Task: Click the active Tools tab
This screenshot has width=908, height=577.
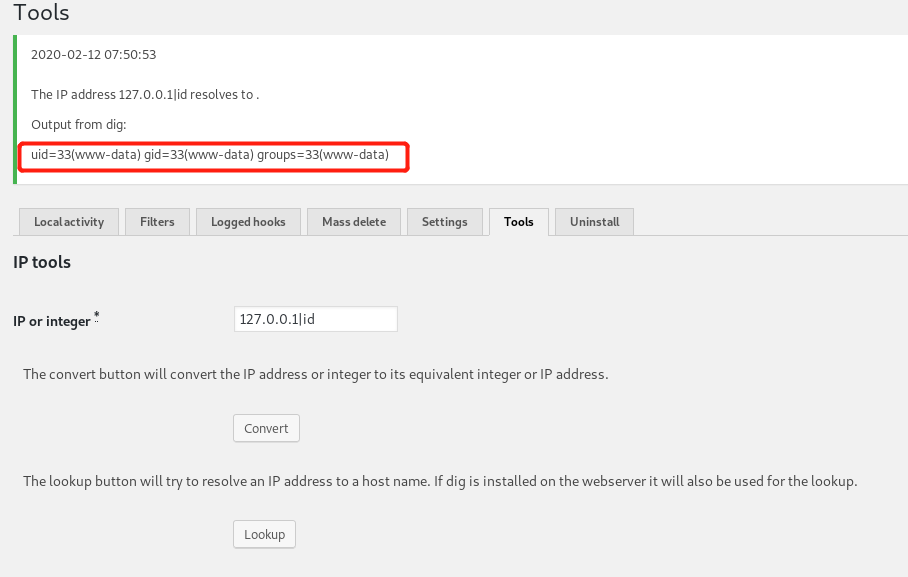Action: pyautogui.click(x=518, y=222)
